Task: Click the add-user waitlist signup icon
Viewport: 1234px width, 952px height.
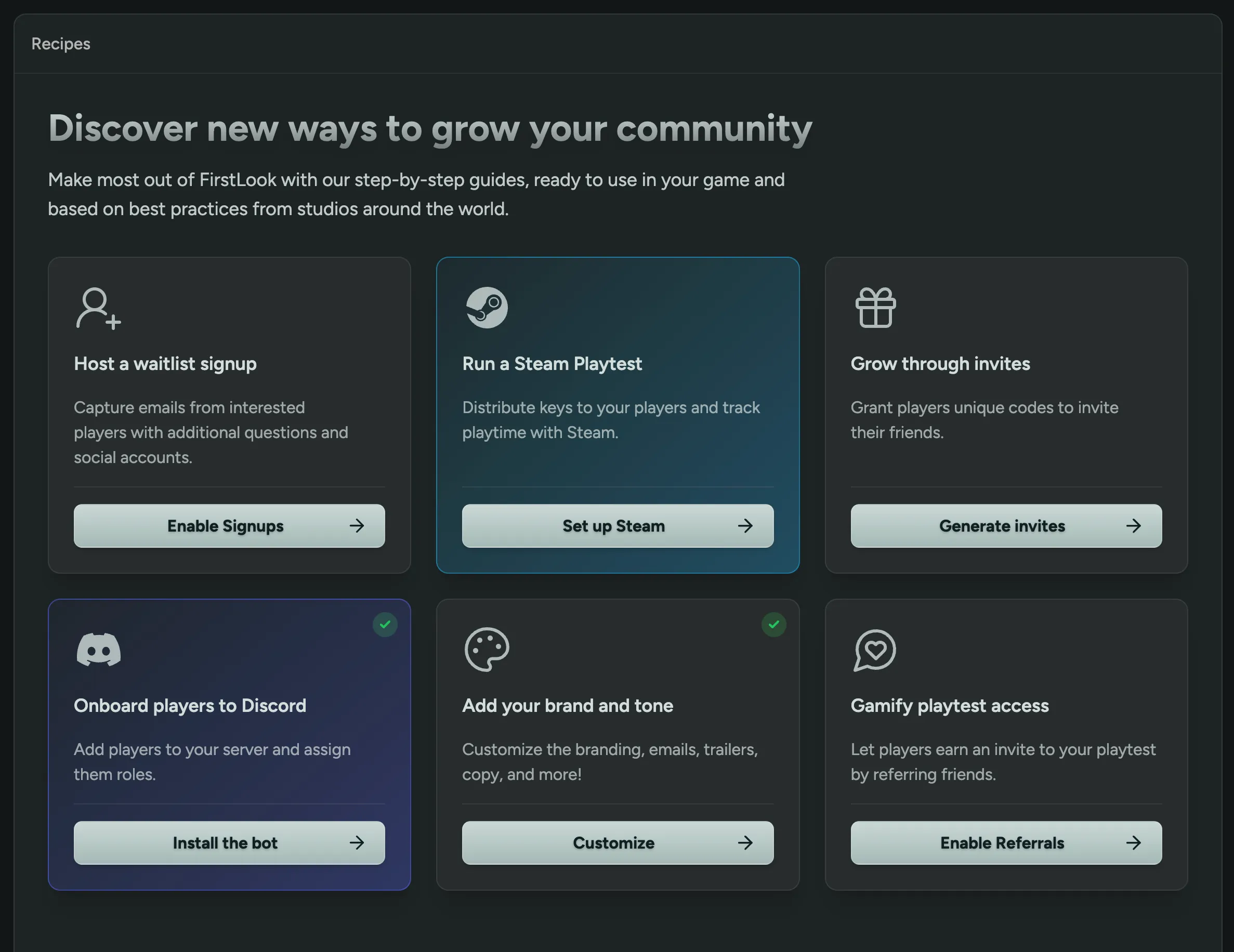Action: (x=98, y=308)
